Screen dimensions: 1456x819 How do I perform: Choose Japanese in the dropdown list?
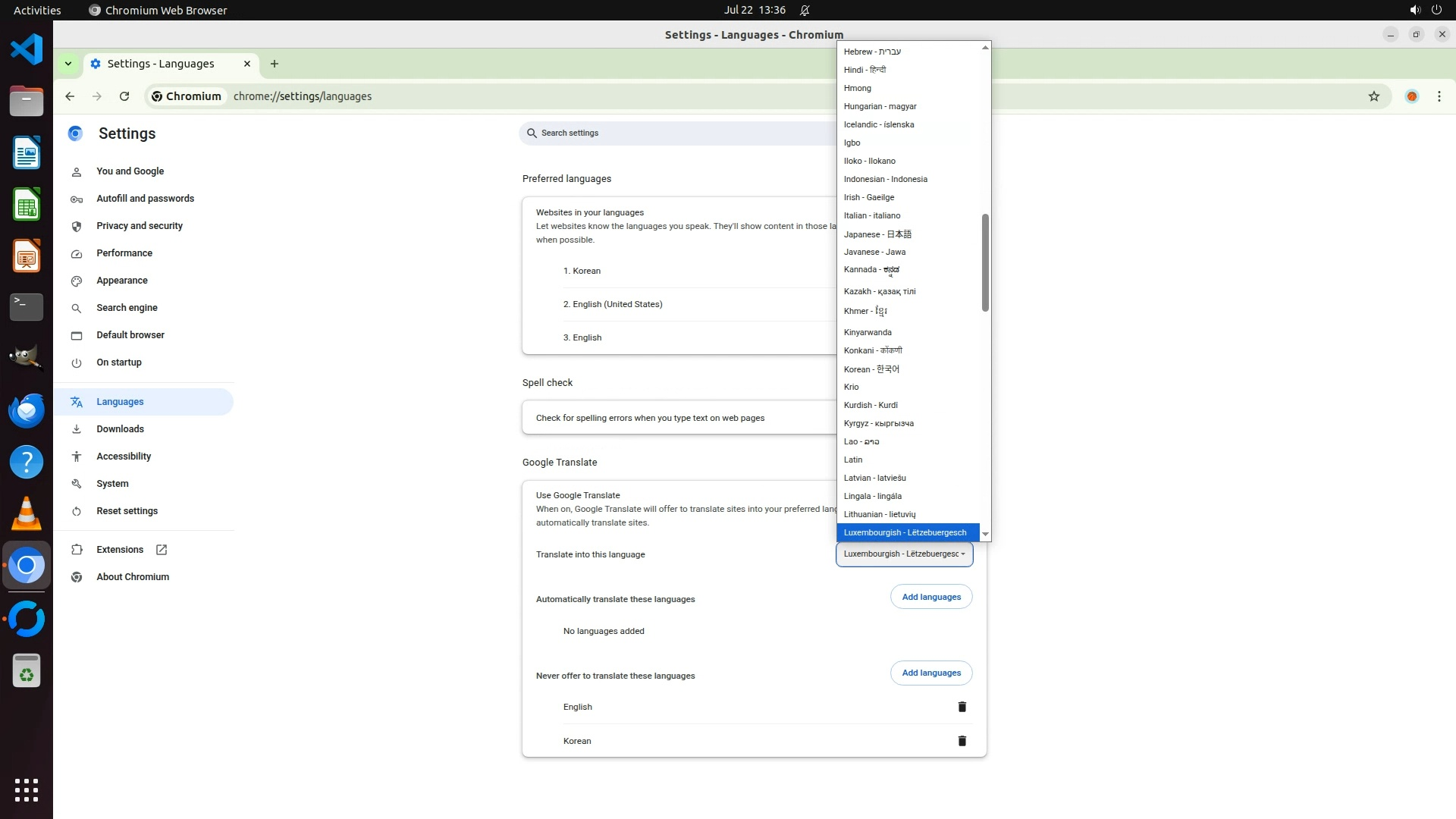click(877, 234)
